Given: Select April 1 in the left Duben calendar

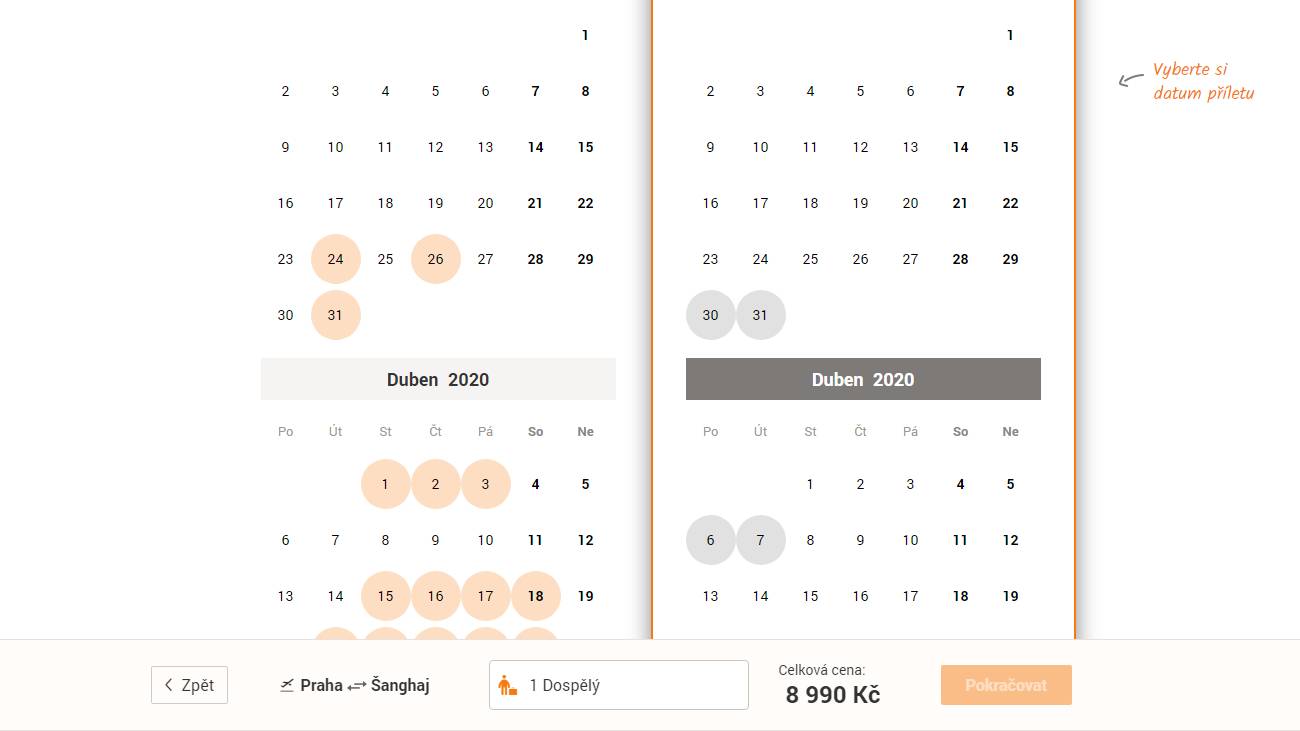Looking at the screenshot, I should click(385, 484).
